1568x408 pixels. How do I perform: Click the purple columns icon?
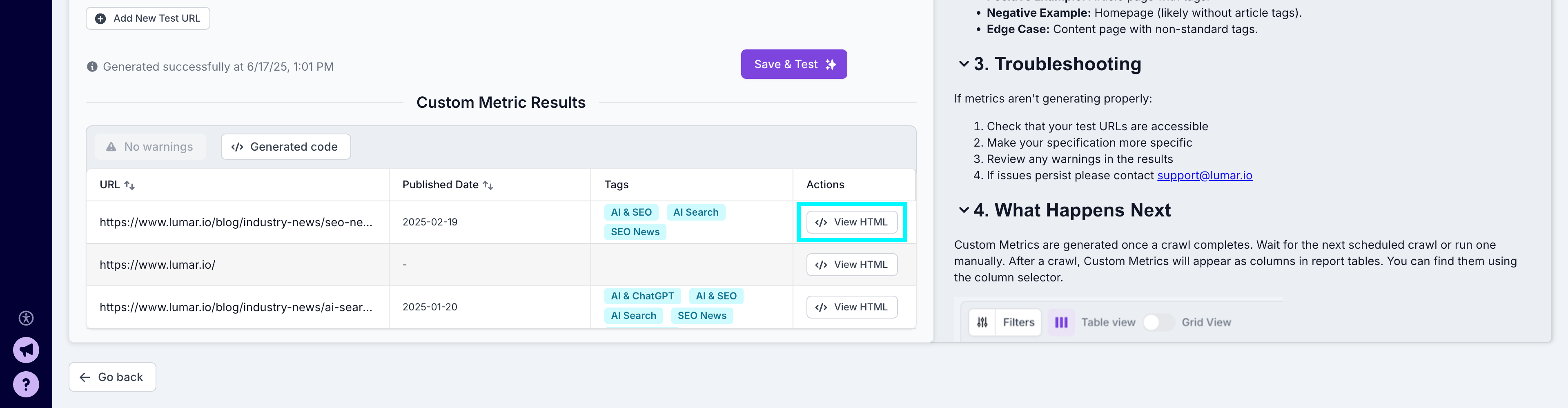tap(1061, 323)
